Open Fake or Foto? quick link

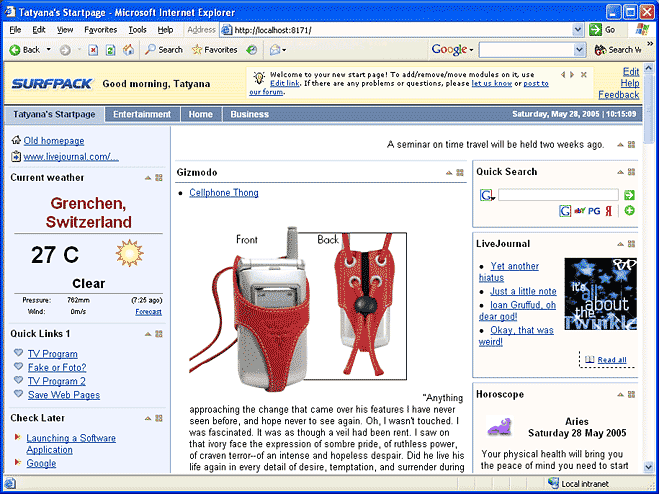pyautogui.click(x=57, y=367)
